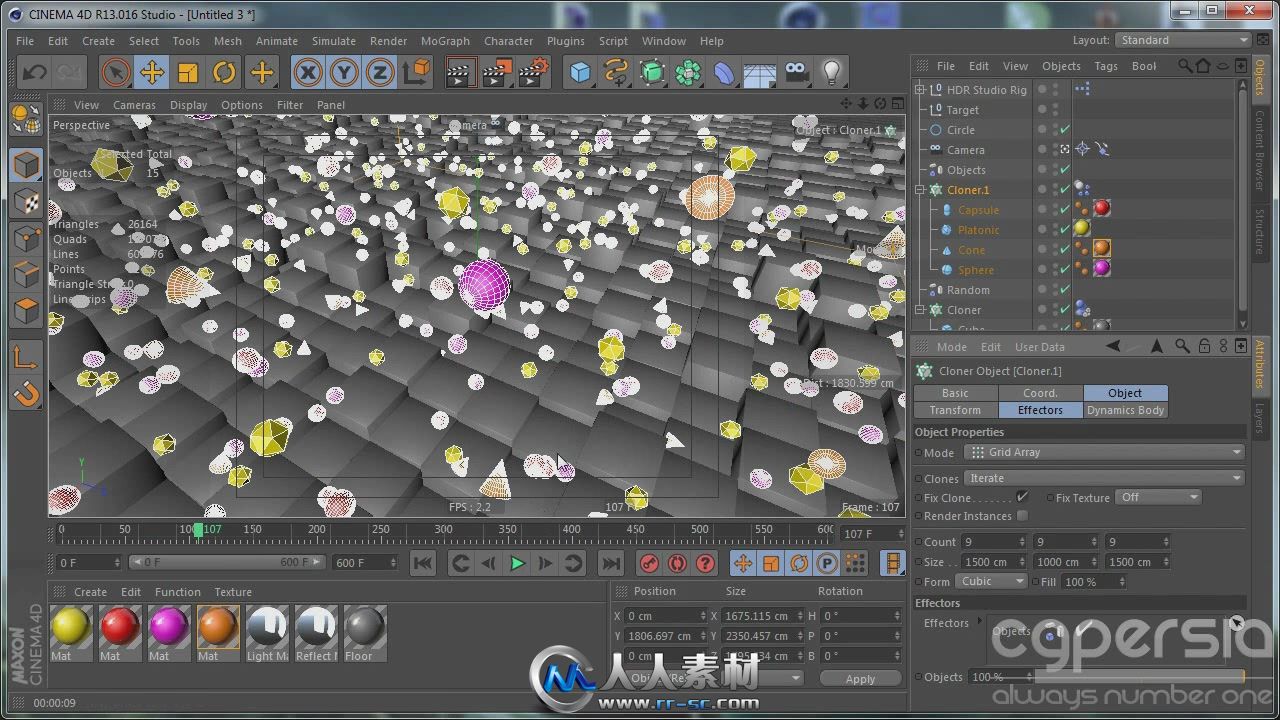This screenshot has height=720, width=1280.
Task: Switch to the Coord. tab
Action: click(1040, 393)
